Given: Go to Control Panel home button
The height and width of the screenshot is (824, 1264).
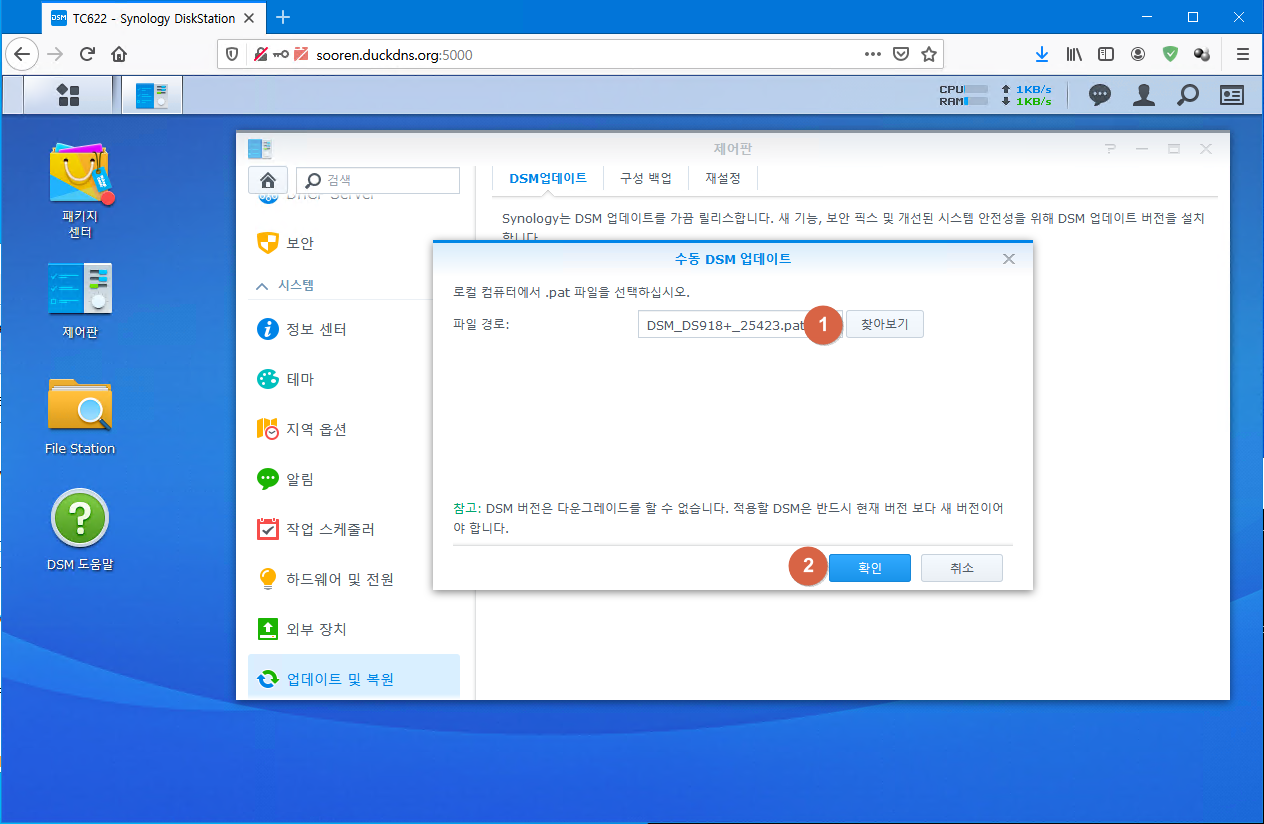Looking at the screenshot, I should click(x=267, y=180).
